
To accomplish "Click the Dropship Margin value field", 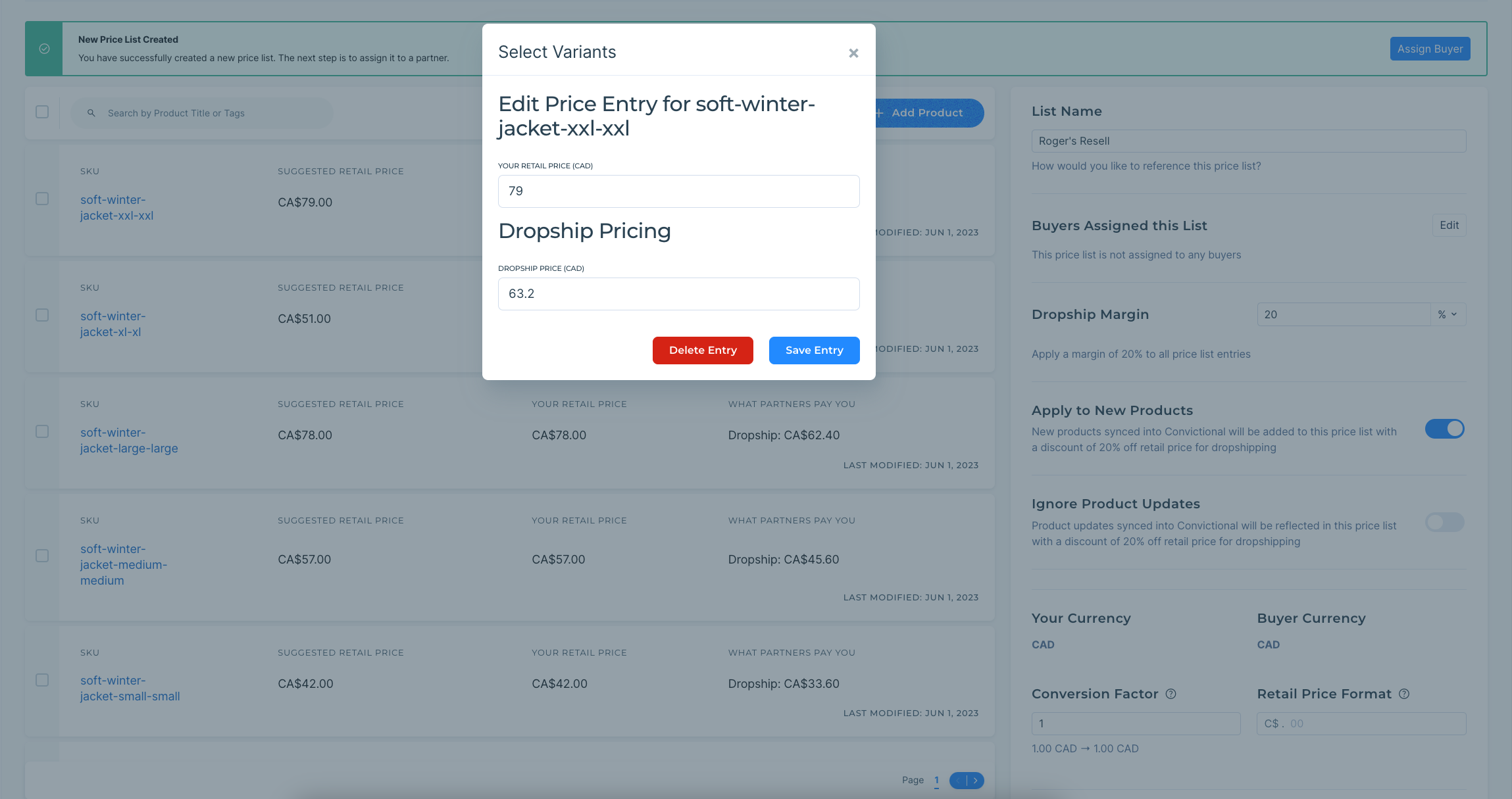I will [x=1343, y=314].
